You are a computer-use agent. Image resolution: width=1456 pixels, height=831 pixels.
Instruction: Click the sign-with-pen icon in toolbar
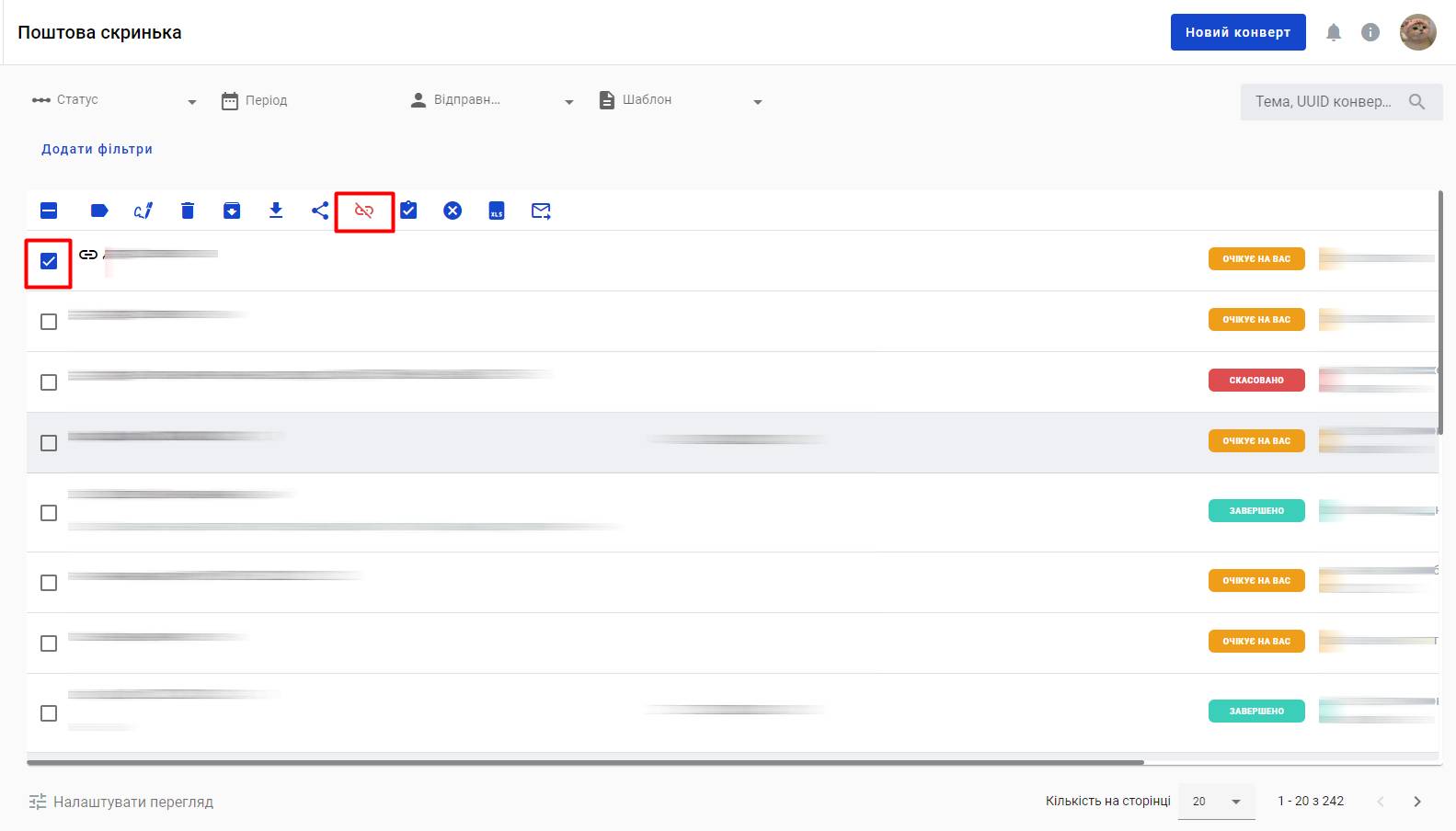143,211
